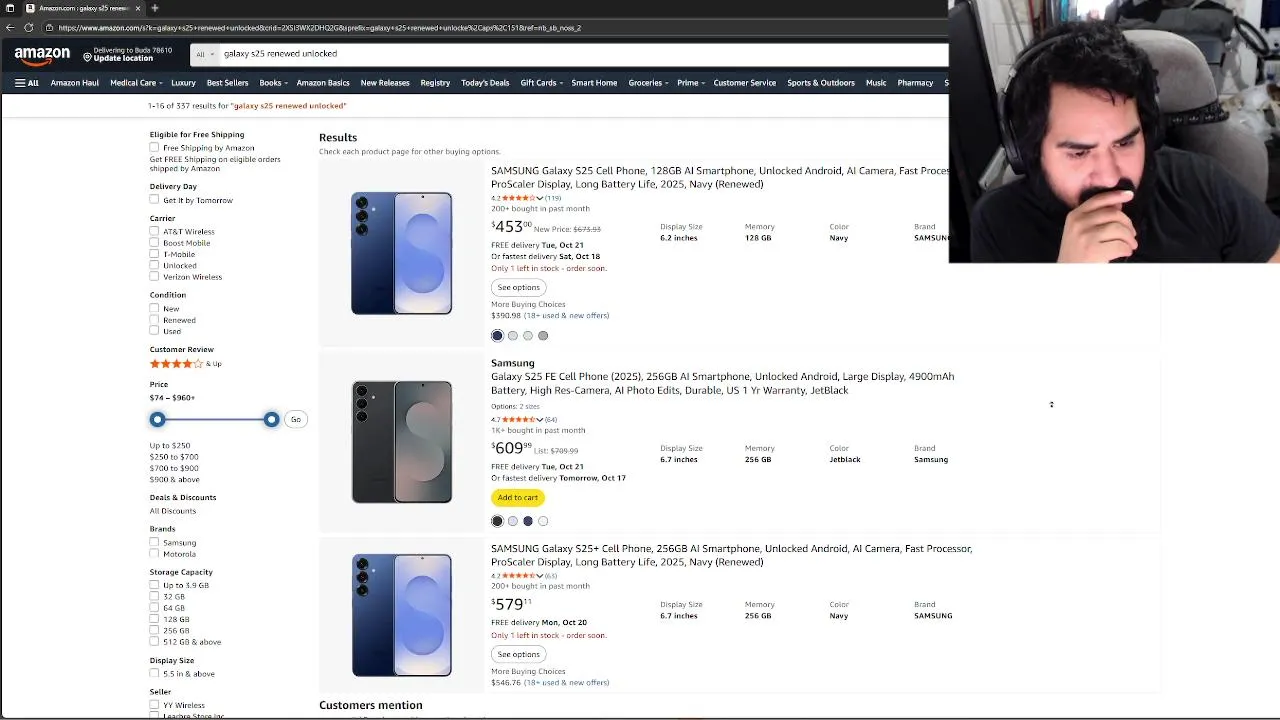Click the search text field
This screenshot has width=1280, height=720.
coord(580,54)
